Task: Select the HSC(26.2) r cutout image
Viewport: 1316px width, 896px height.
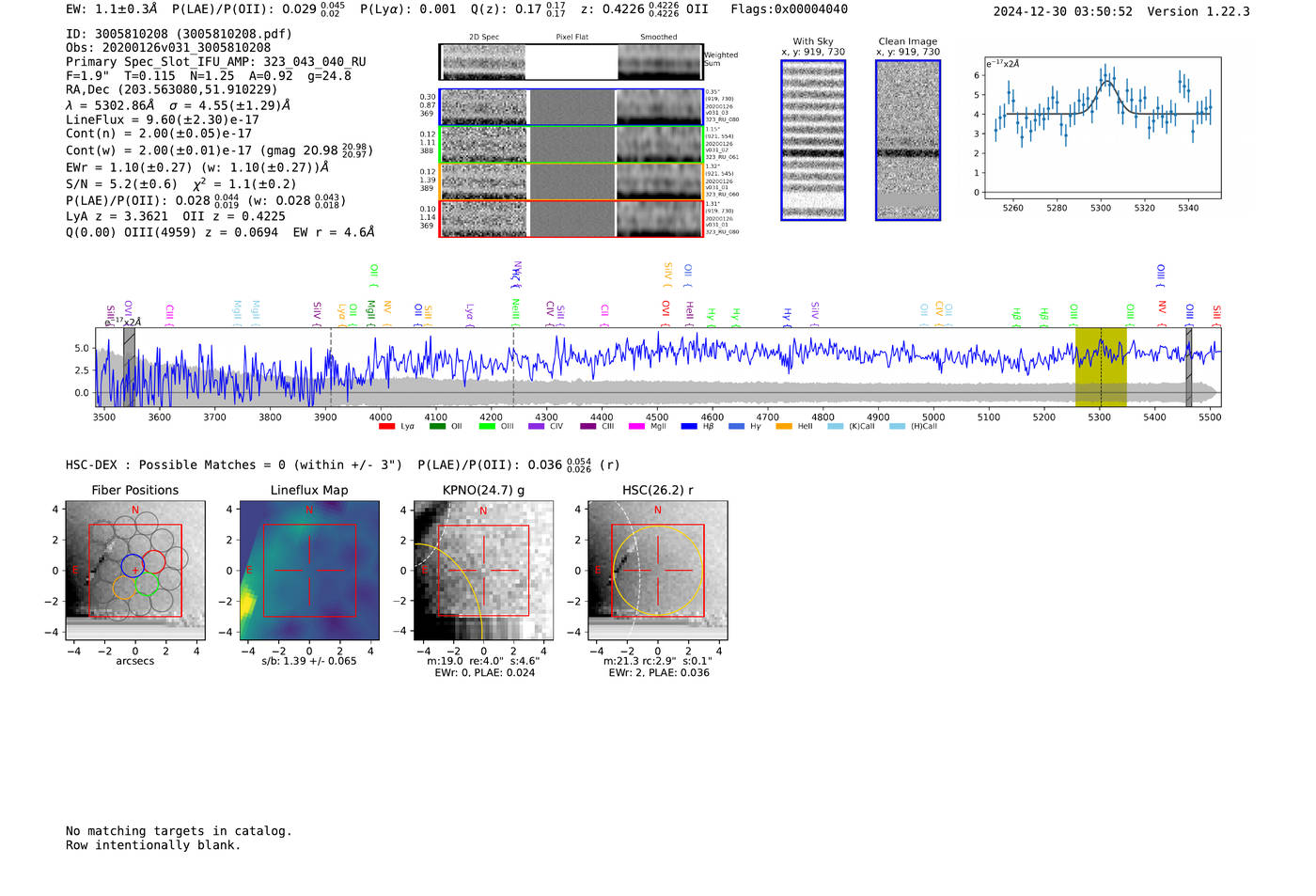Action: pyautogui.click(x=657, y=571)
